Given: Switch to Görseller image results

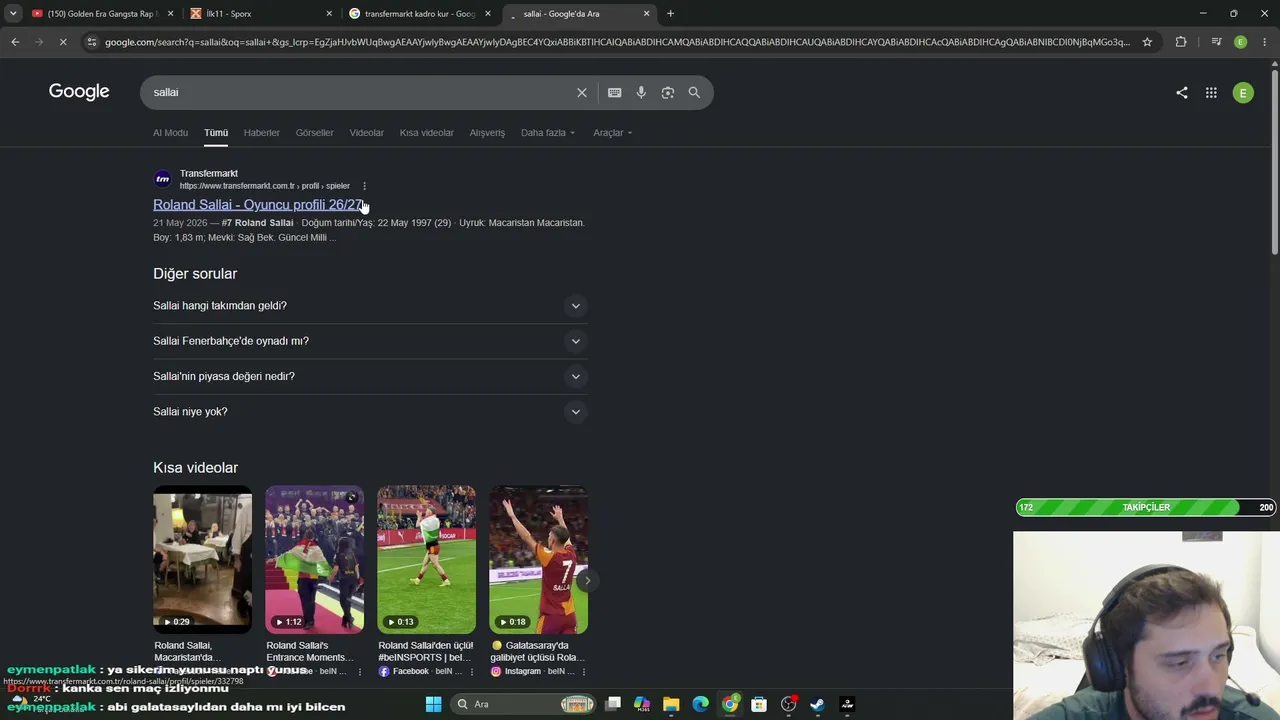Looking at the screenshot, I should click(315, 133).
